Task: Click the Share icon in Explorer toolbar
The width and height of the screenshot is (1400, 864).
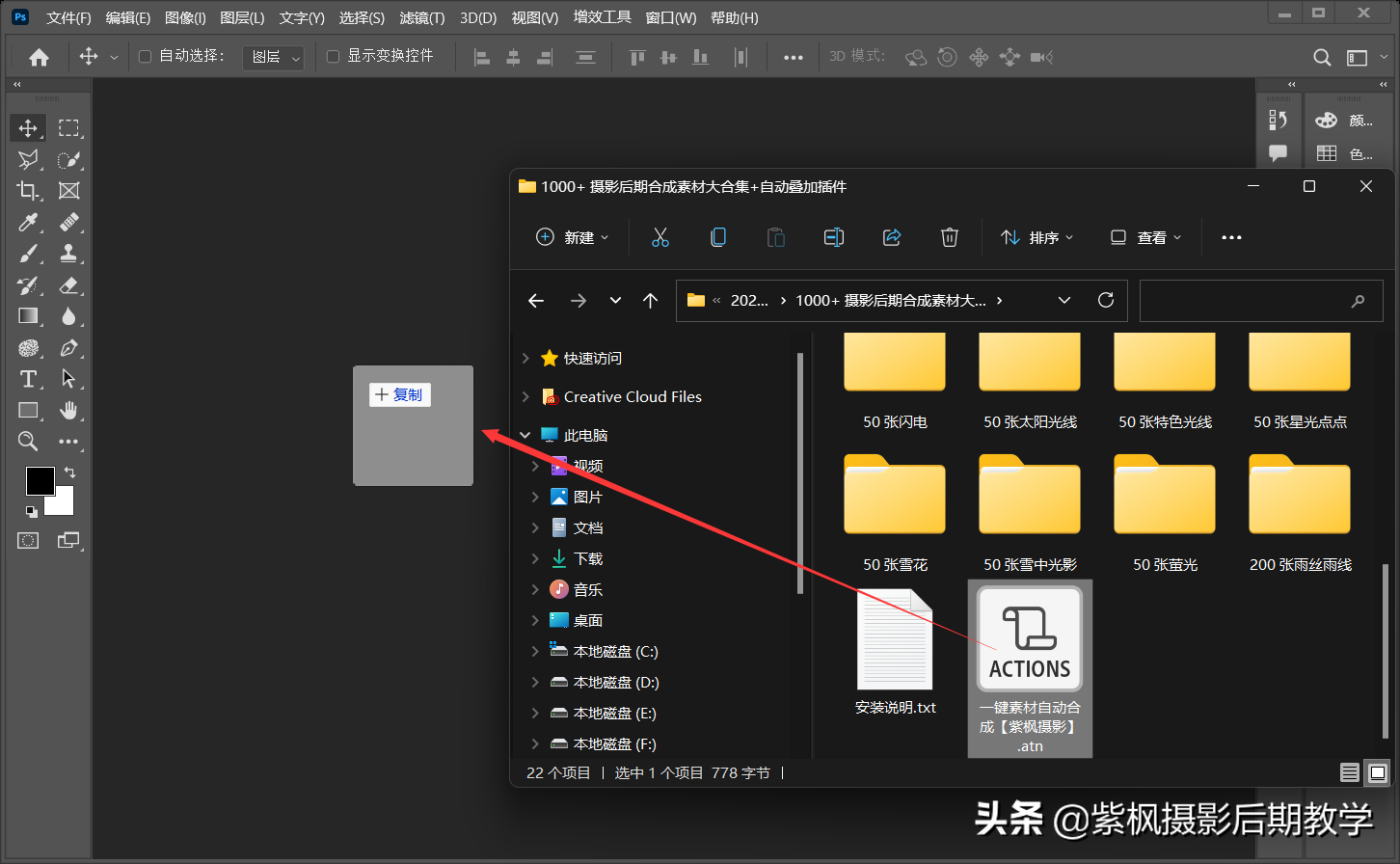Action: pos(892,237)
